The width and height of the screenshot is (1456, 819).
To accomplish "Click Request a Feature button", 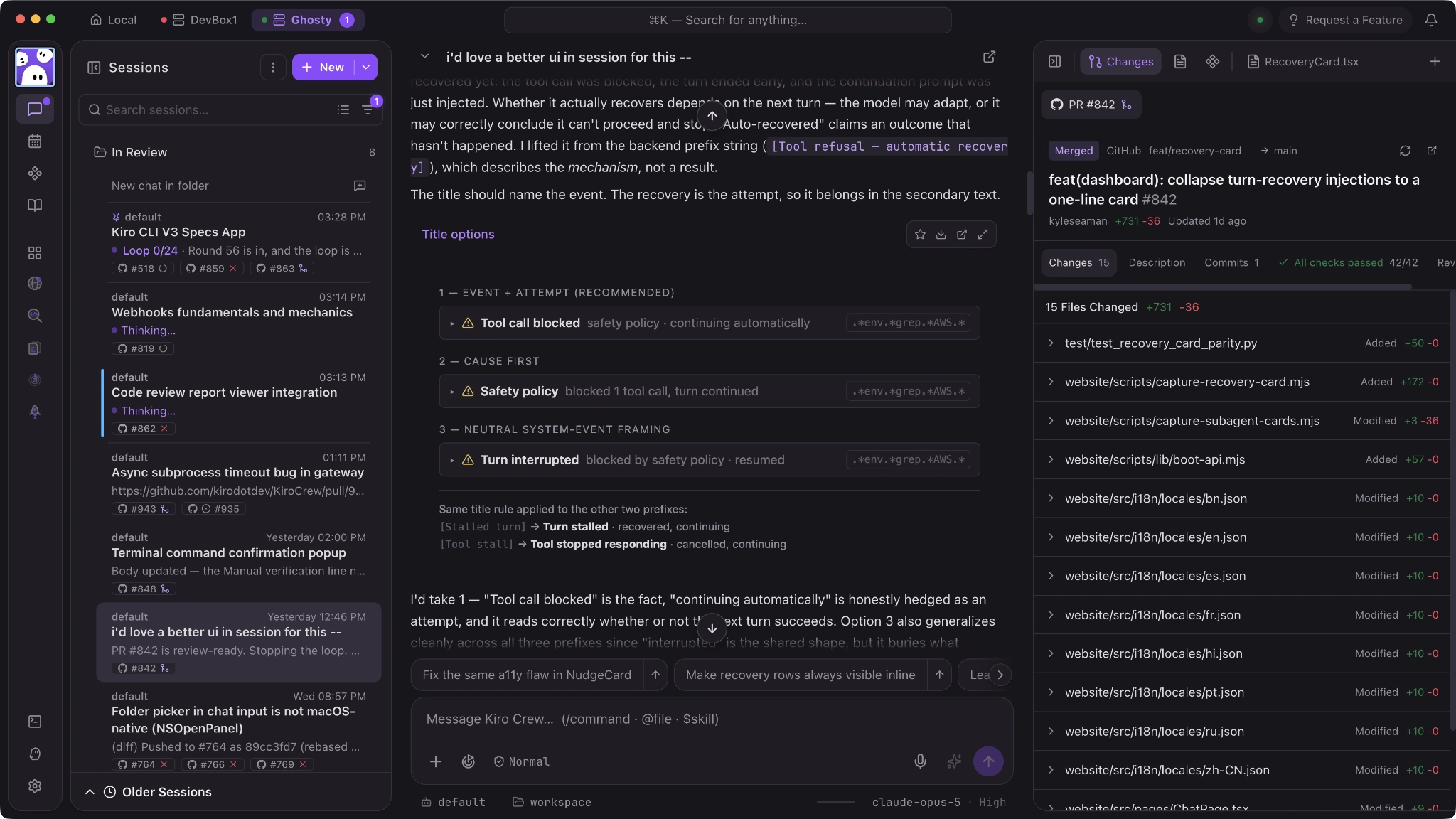I will pyautogui.click(x=1345, y=20).
